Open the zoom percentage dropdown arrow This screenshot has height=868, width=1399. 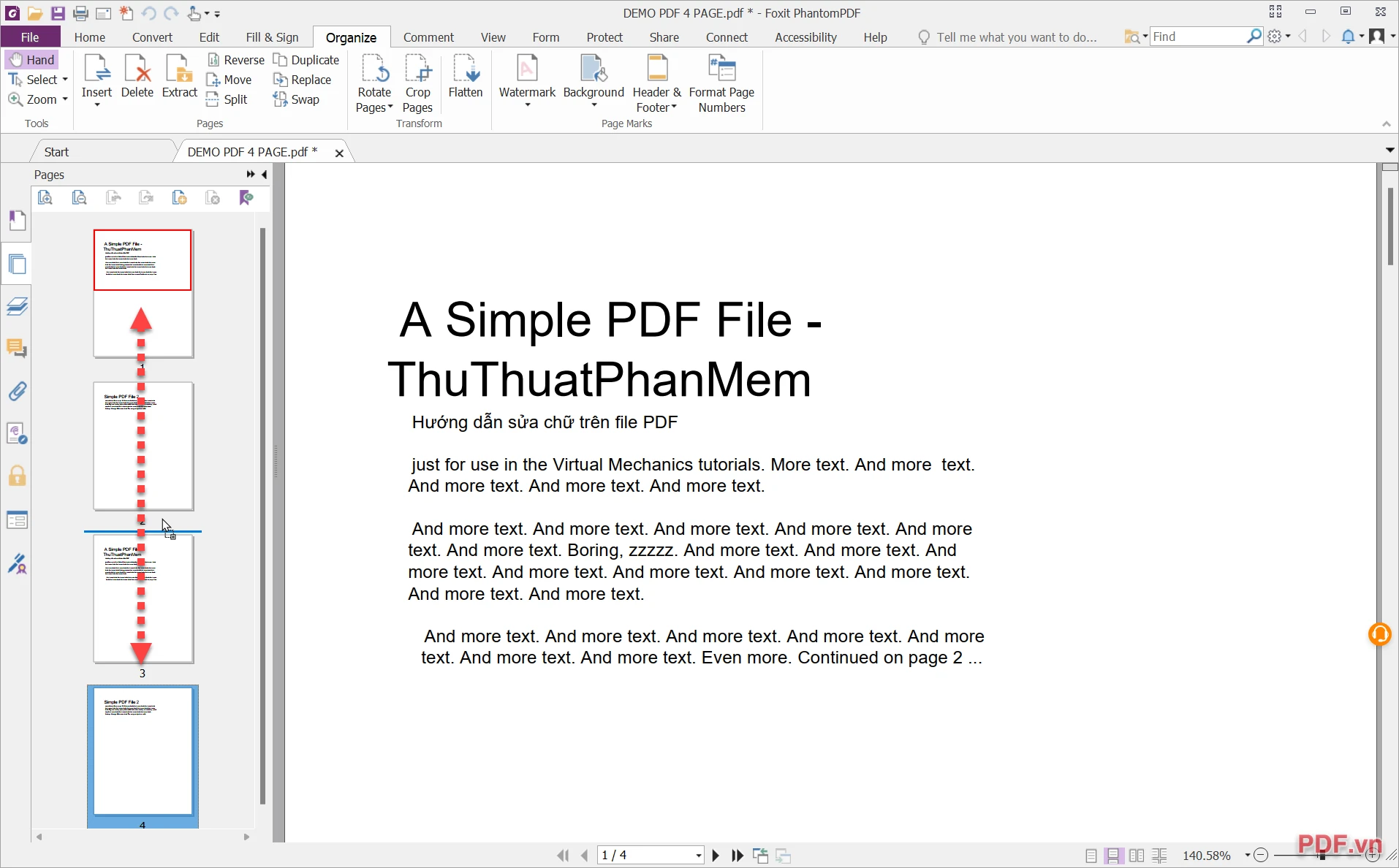tap(1247, 856)
